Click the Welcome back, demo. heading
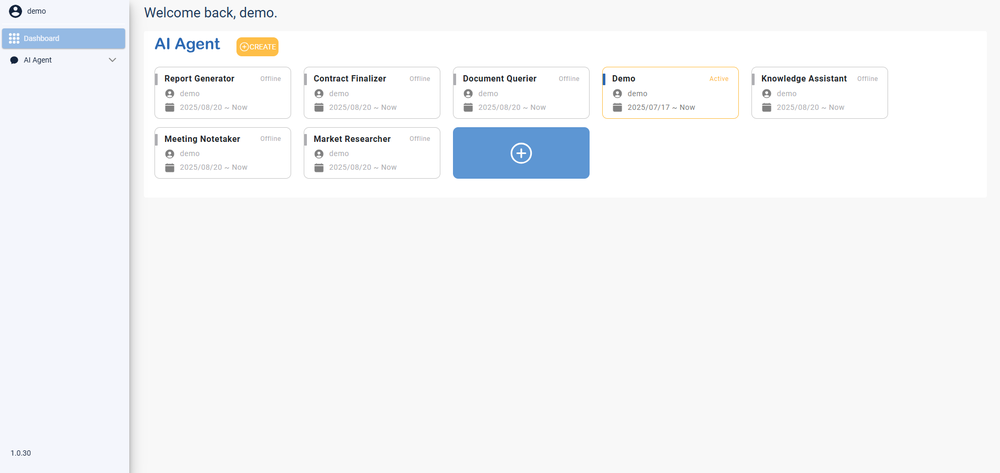This screenshot has height=473, width=1000. tap(210, 13)
